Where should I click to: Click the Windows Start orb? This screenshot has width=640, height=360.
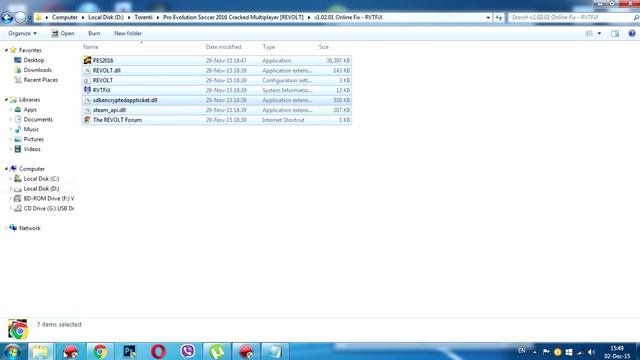coord(12,352)
